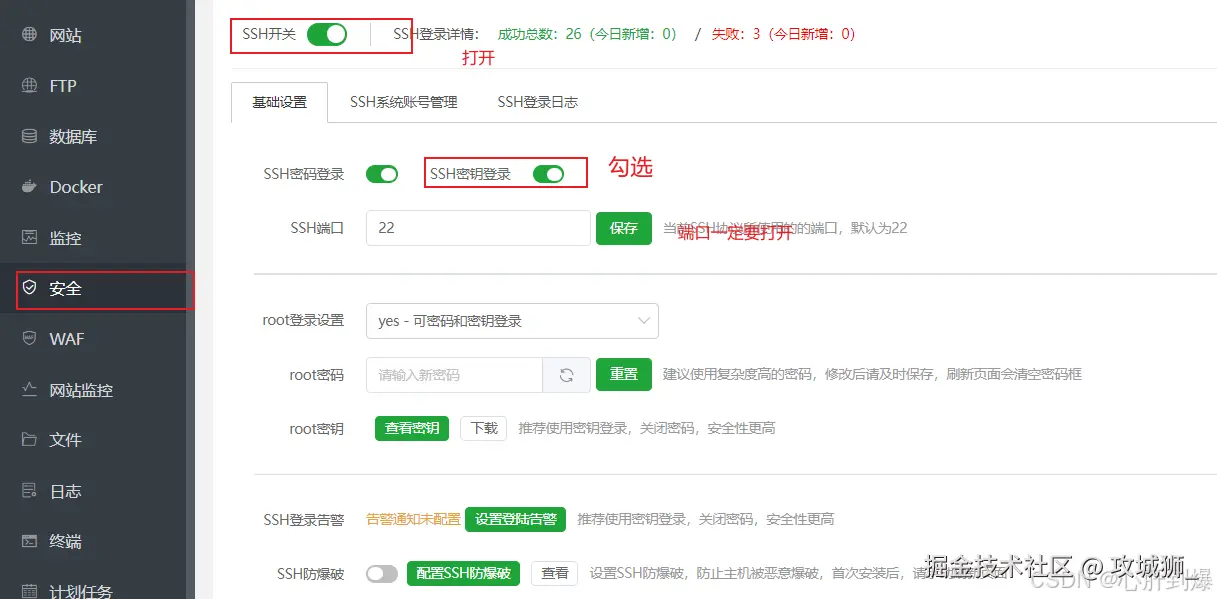The height and width of the screenshot is (599, 1217).
Task: Disable SSH密码登录 (password login)
Action: tap(381, 173)
